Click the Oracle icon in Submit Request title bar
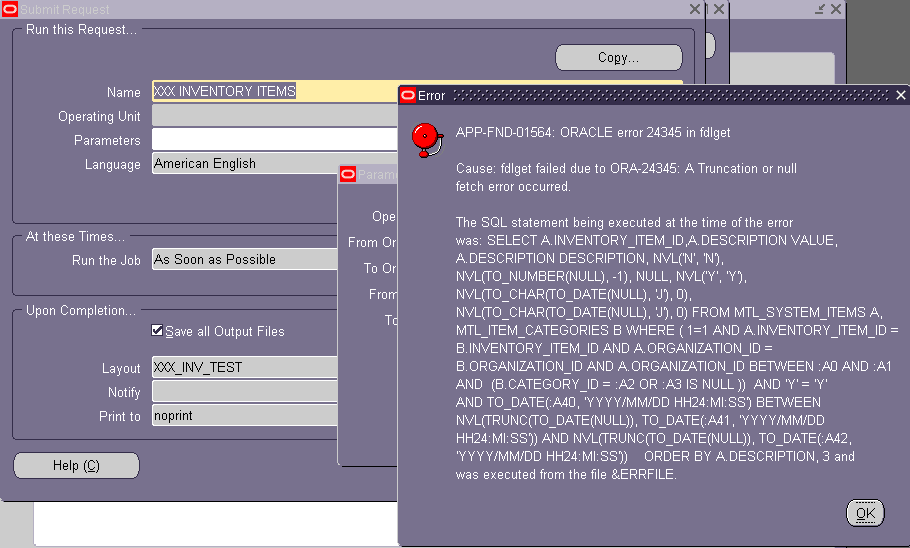The height and width of the screenshot is (548, 910). click(9, 9)
